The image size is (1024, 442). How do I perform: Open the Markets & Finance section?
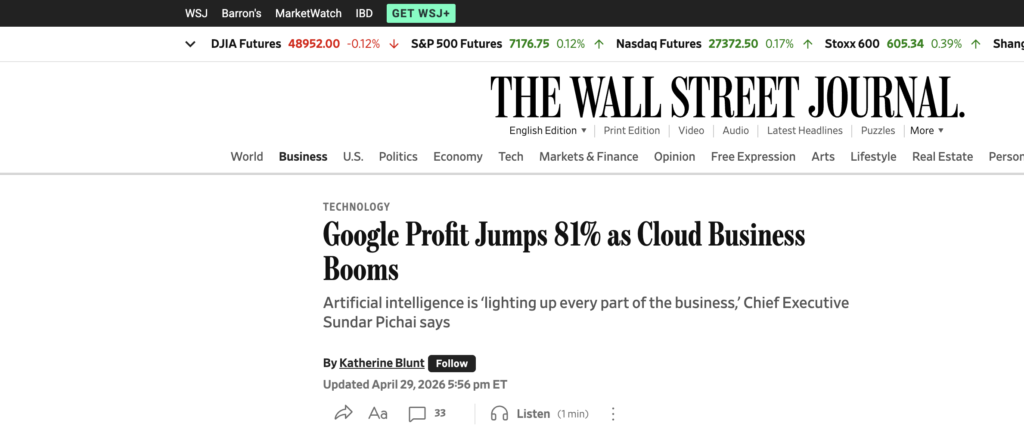point(588,156)
